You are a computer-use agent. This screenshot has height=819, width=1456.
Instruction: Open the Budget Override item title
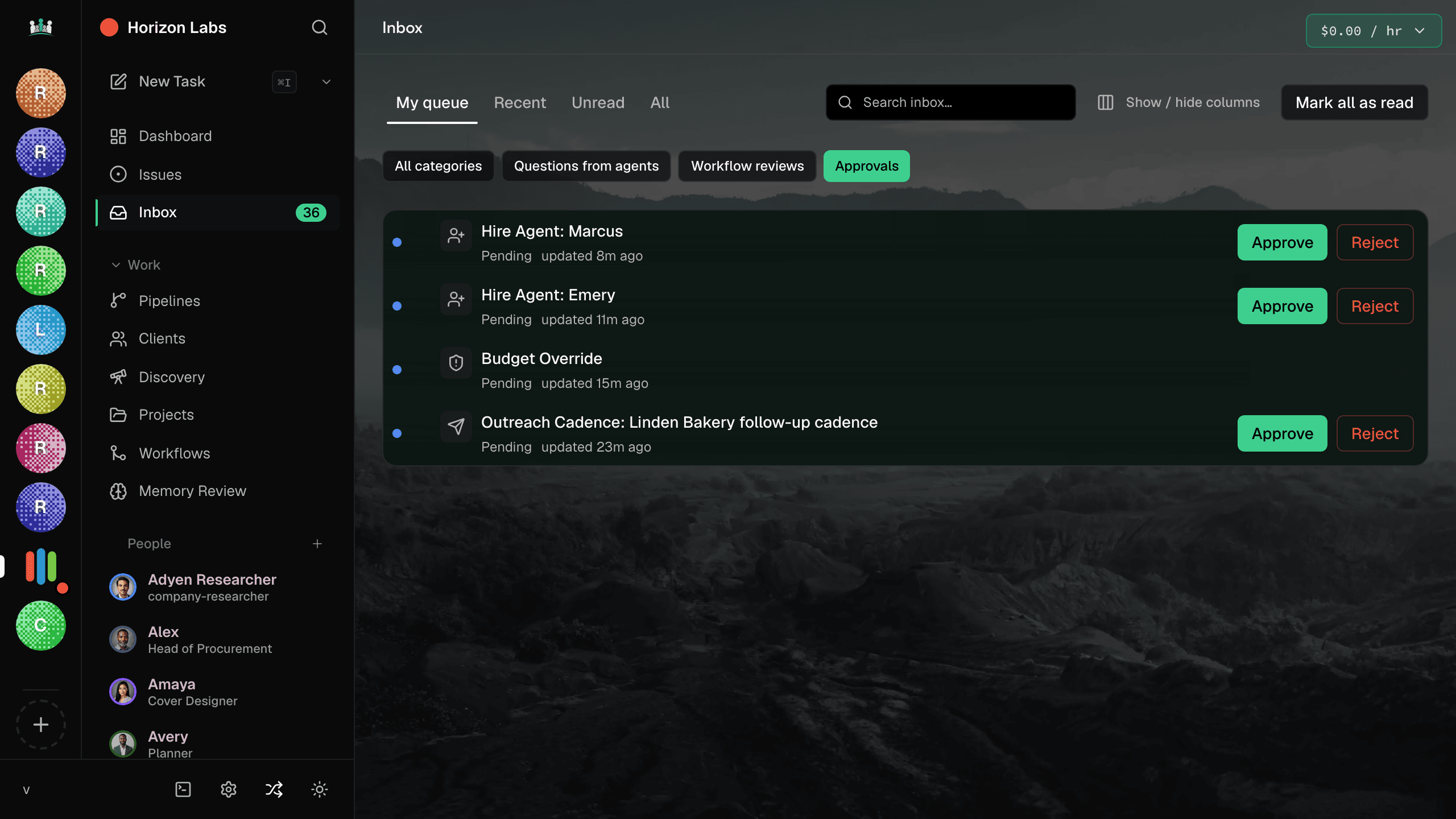[541, 358]
